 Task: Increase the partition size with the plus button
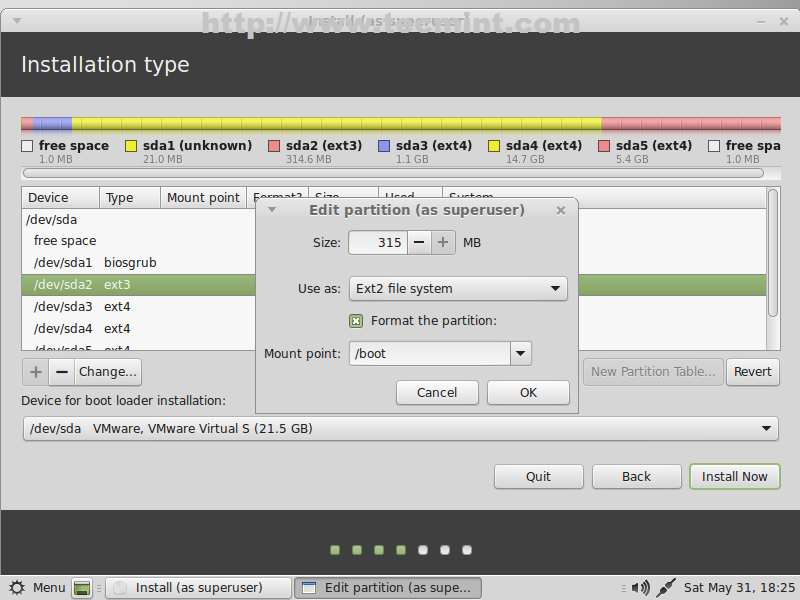tap(443, 243)
